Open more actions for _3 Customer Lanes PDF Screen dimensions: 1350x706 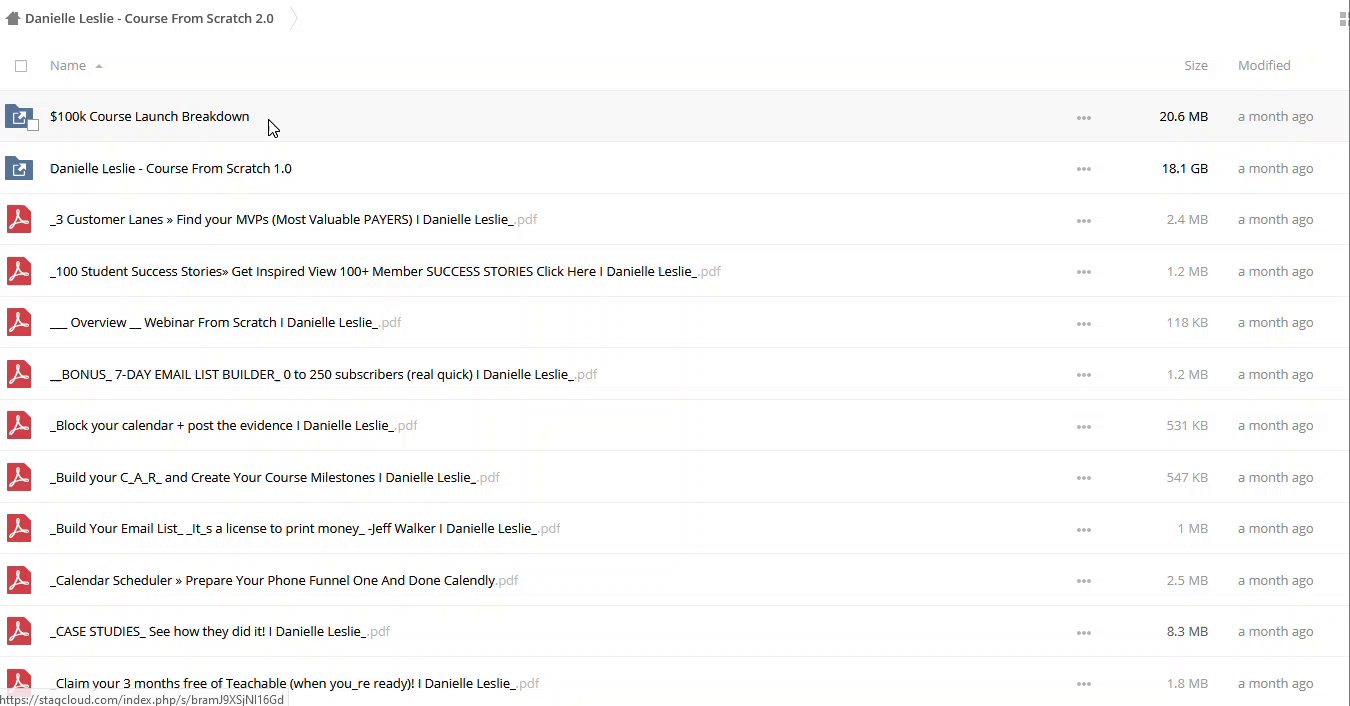coord(1084,221)
